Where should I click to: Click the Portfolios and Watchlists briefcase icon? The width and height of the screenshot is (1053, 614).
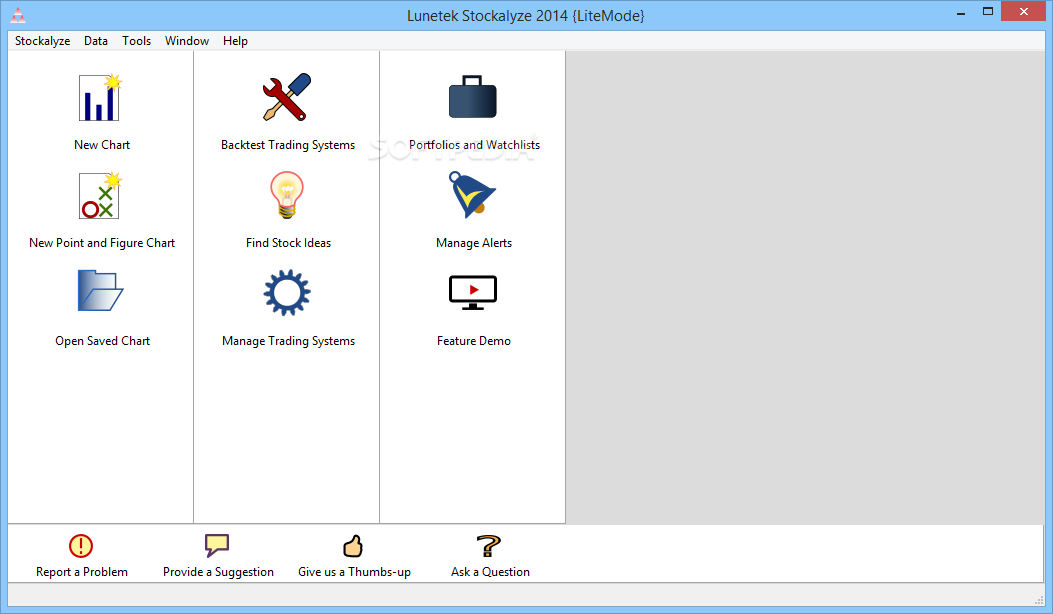pos(473,97)
